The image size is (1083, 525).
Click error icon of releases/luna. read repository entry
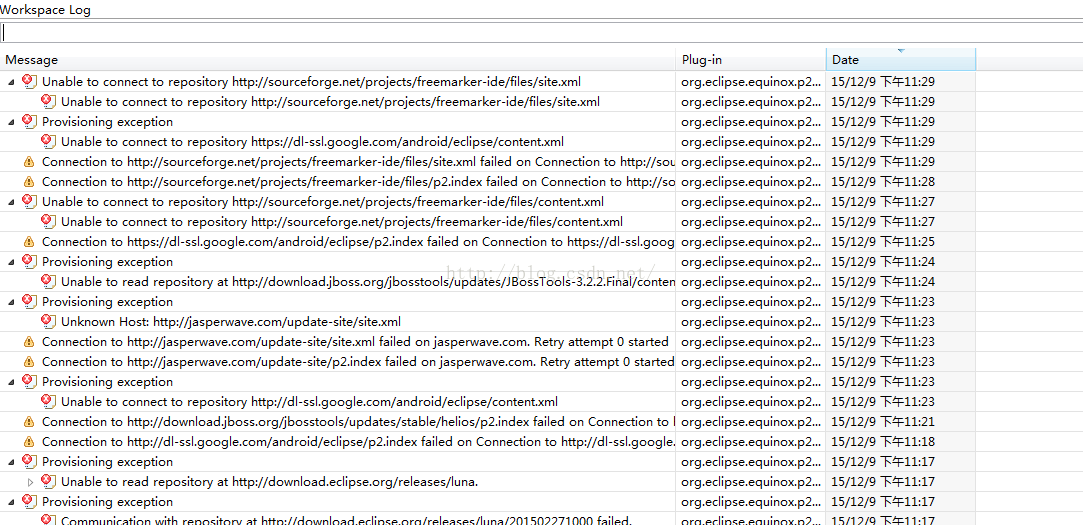point(48,481)
